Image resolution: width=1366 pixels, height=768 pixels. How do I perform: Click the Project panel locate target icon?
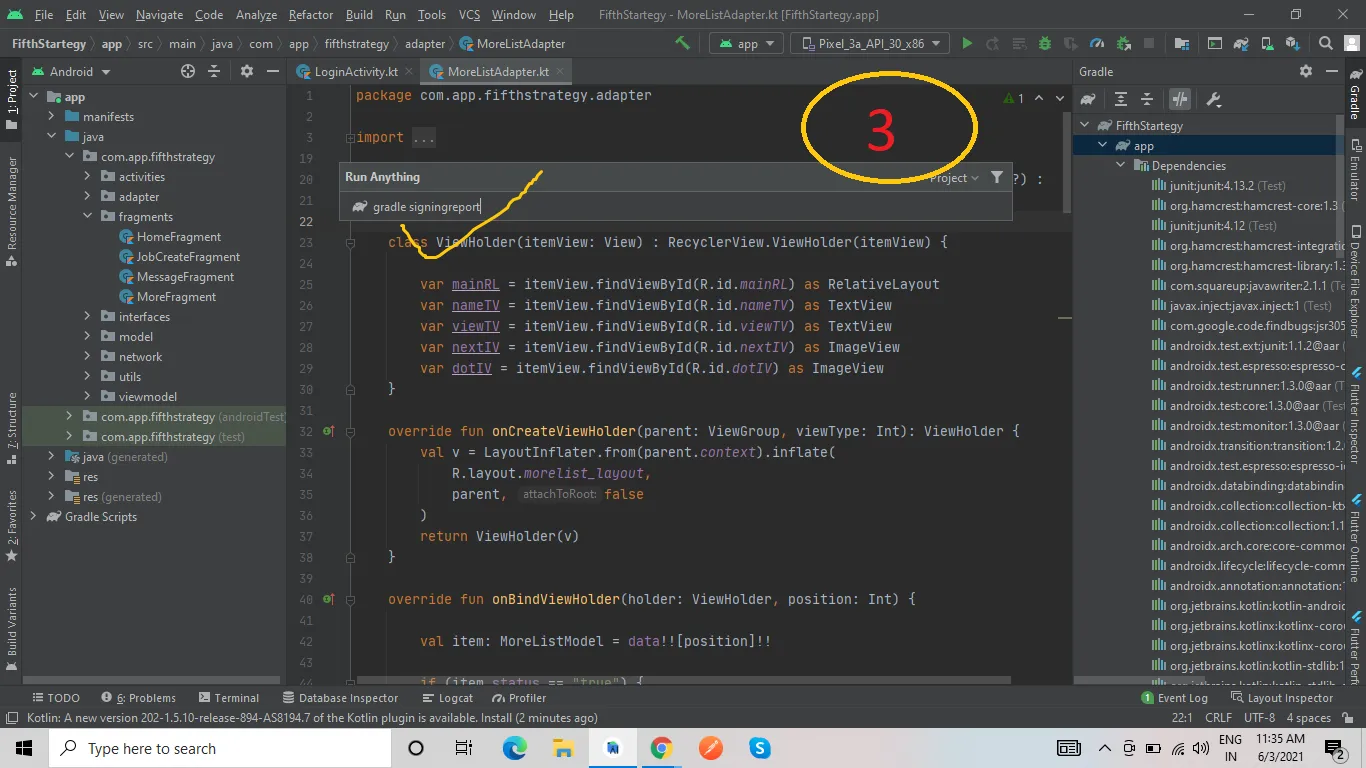(x=188, y=72)
